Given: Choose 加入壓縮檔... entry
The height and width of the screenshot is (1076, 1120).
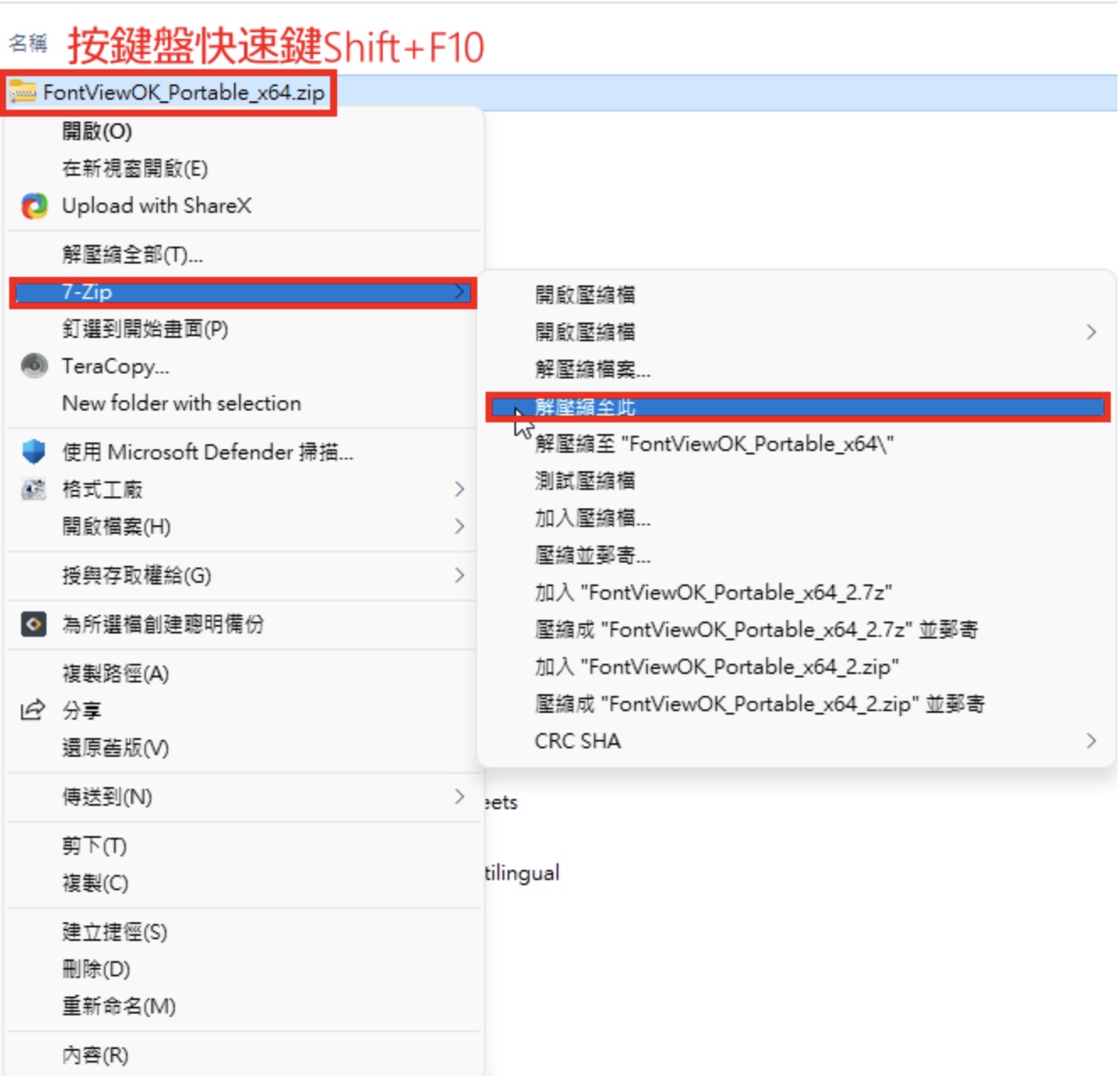Looking at the screenshot, I should [797, 519].
